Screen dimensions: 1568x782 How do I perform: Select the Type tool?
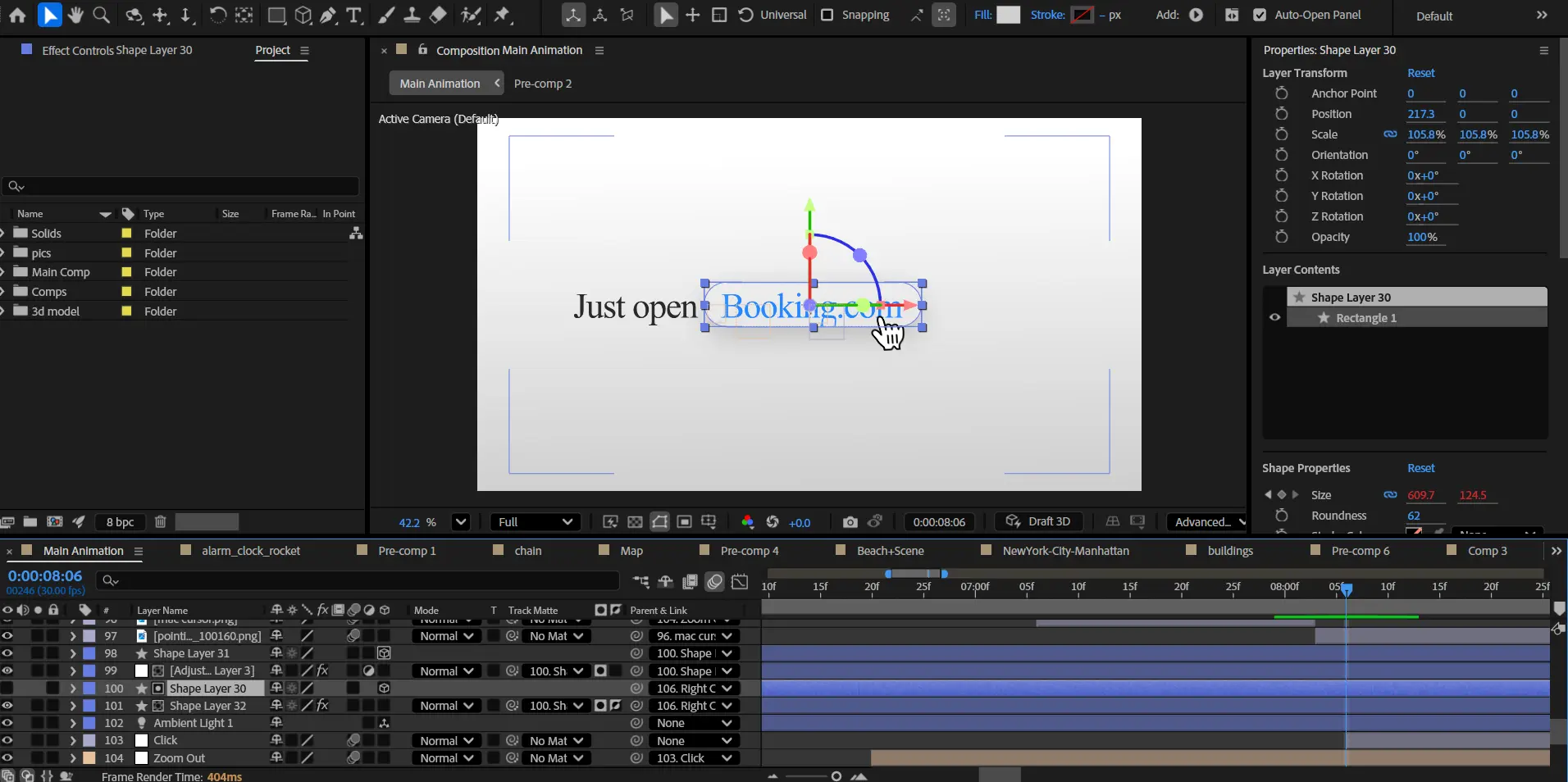click(354, 15)
